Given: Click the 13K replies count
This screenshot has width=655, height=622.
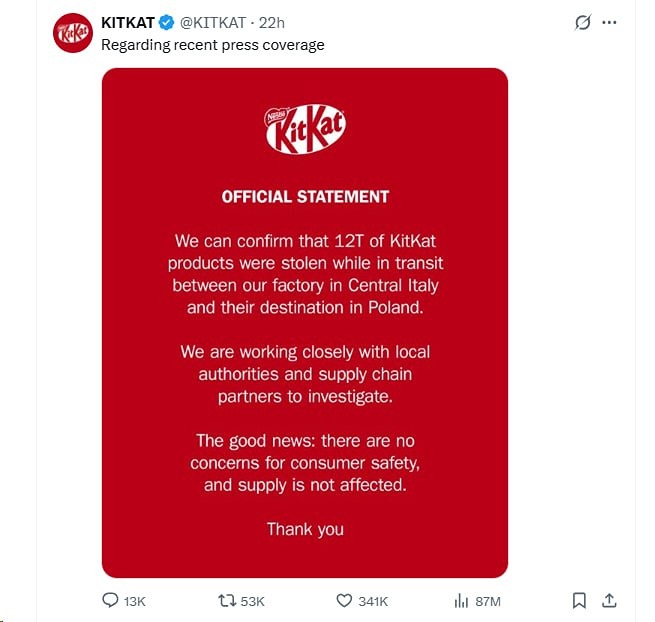Looking at the screenshot, I should click(135, 601).
